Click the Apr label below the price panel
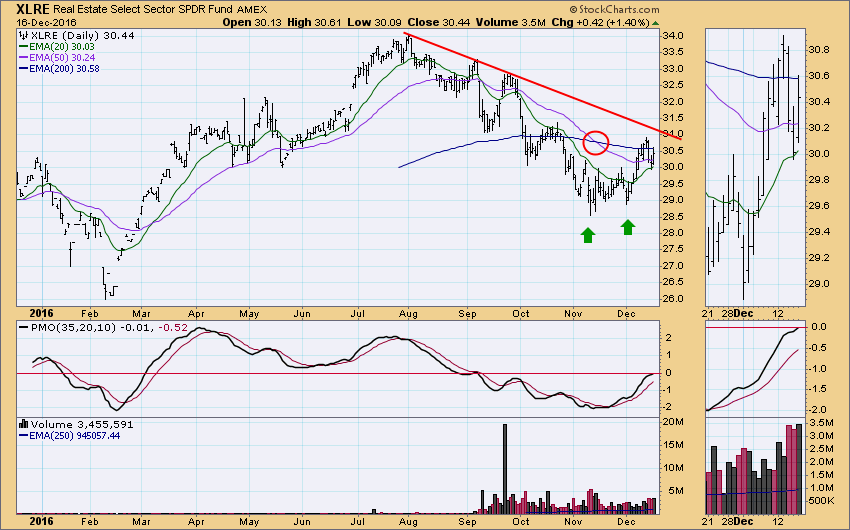850x530 pixels. pos(196,314)
